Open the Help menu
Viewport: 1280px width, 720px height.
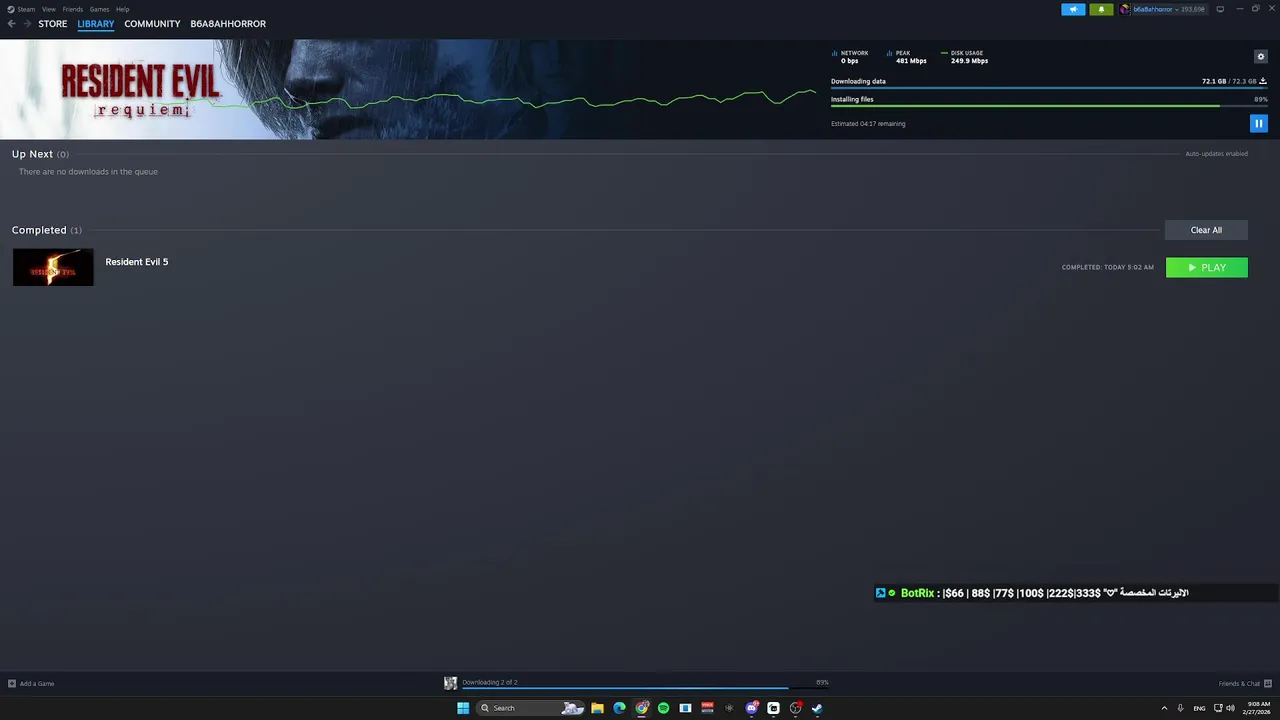click(122, 9)
